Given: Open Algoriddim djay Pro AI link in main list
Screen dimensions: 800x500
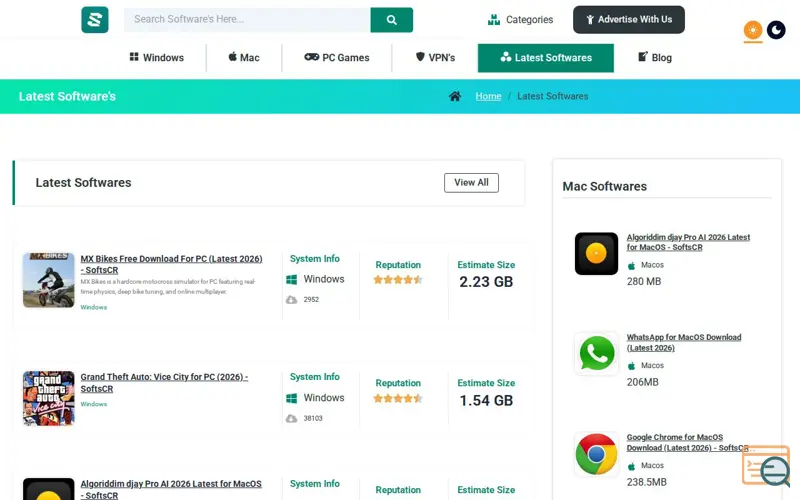Looking at the screenshot, I should (x=171, y=489).
